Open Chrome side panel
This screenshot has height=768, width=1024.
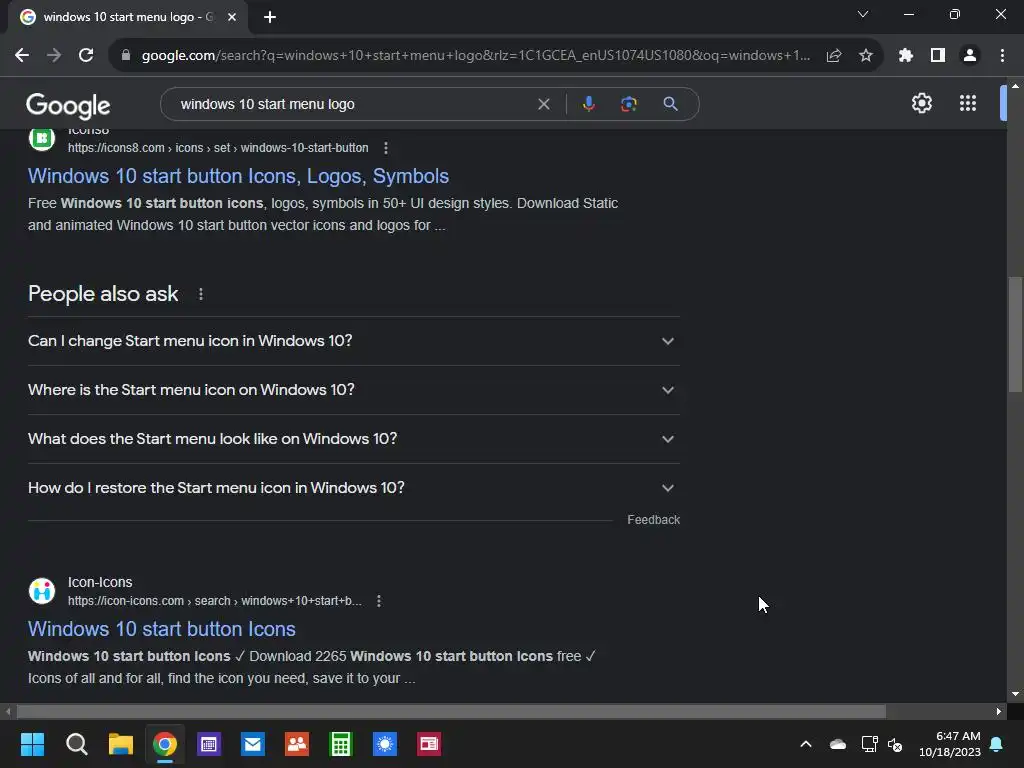pyautogui.click(x=938, y=56)
